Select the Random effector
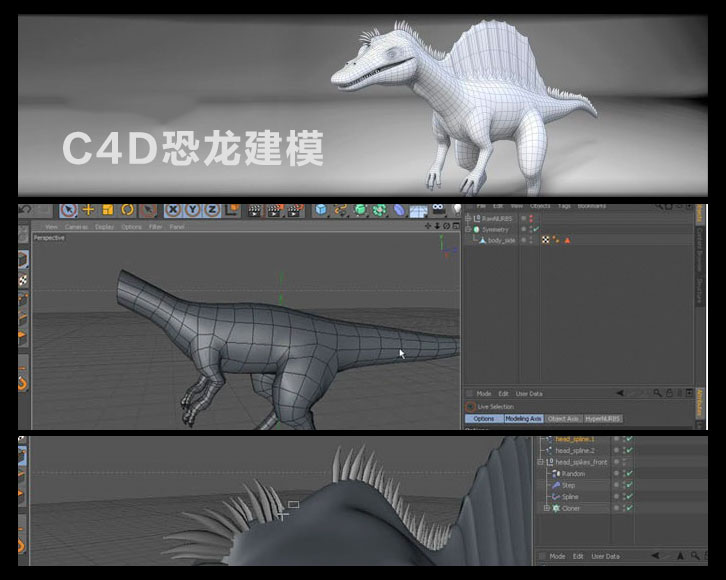Screen dimensions: 726x580 573,474
